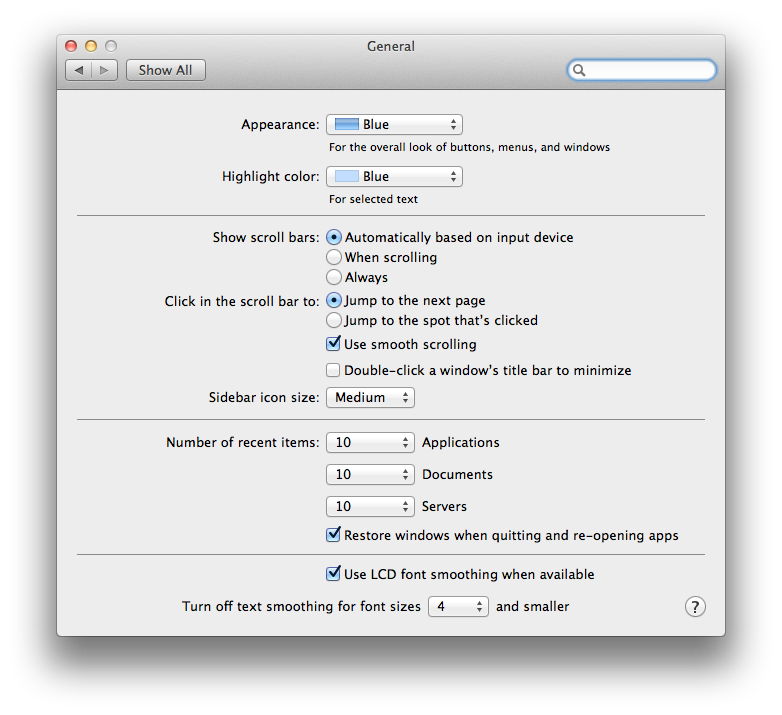This screenshot has width=782, height=715.
Task: Open help with the question mark button
Action: (x=695, y=607)
